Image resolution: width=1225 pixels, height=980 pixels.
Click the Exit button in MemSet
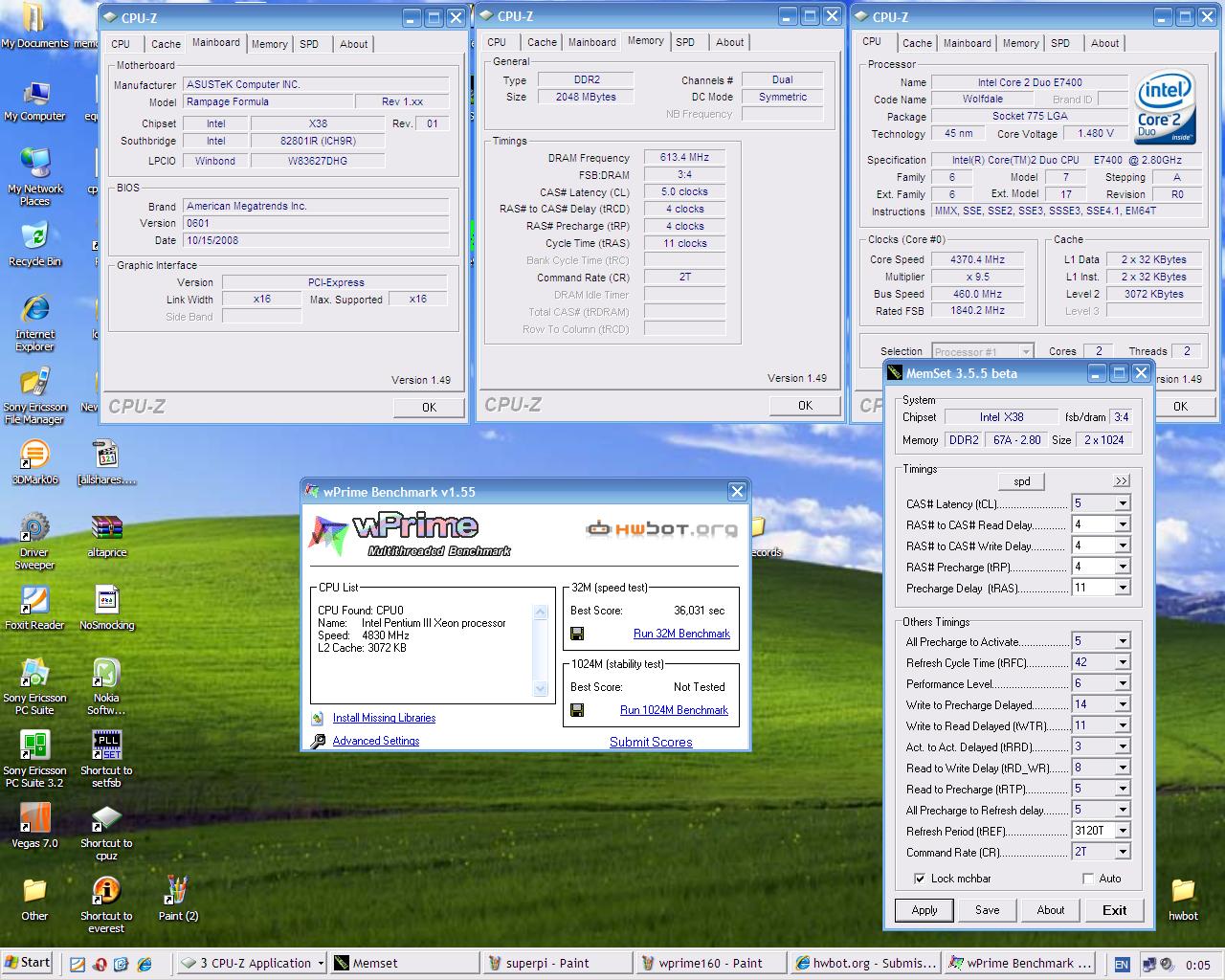(1114, 910)
